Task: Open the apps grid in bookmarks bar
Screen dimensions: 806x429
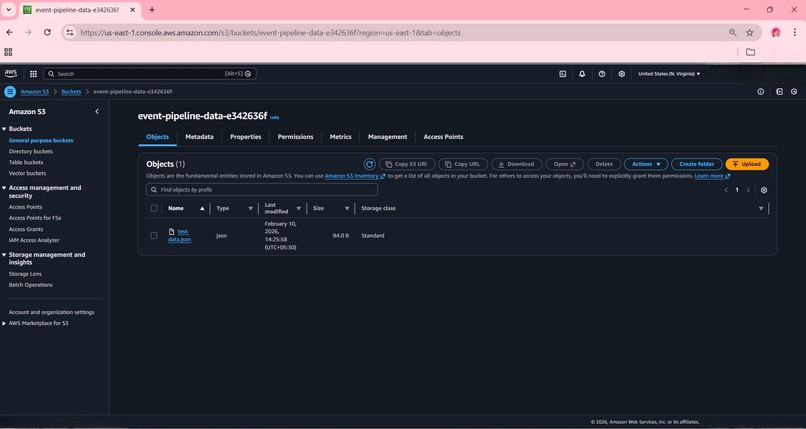Action: point(8,52)
